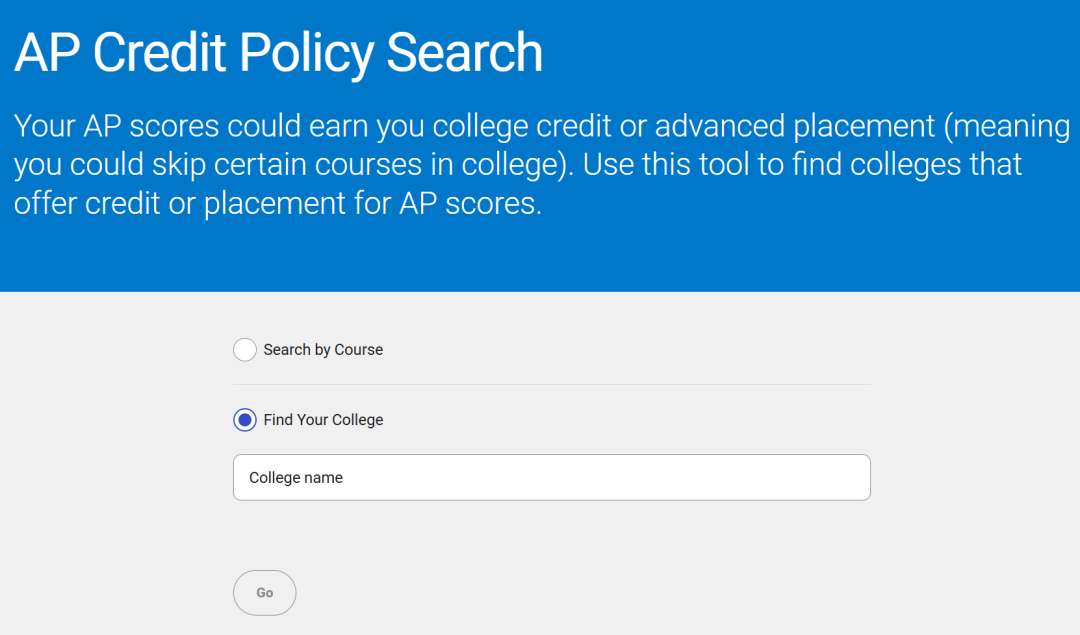
Task: Click the divider area between search options
Action: point(550,385)
